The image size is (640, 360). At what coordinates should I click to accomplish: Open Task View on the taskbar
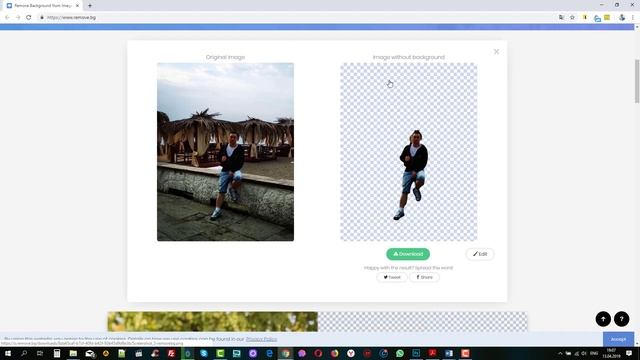click(x=40, y=353)
